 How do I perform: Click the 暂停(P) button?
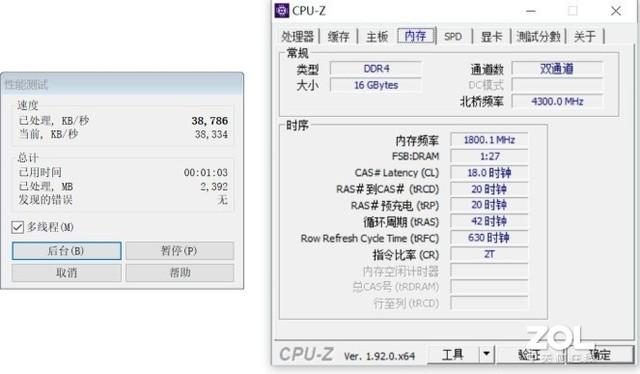pos(180,251)
